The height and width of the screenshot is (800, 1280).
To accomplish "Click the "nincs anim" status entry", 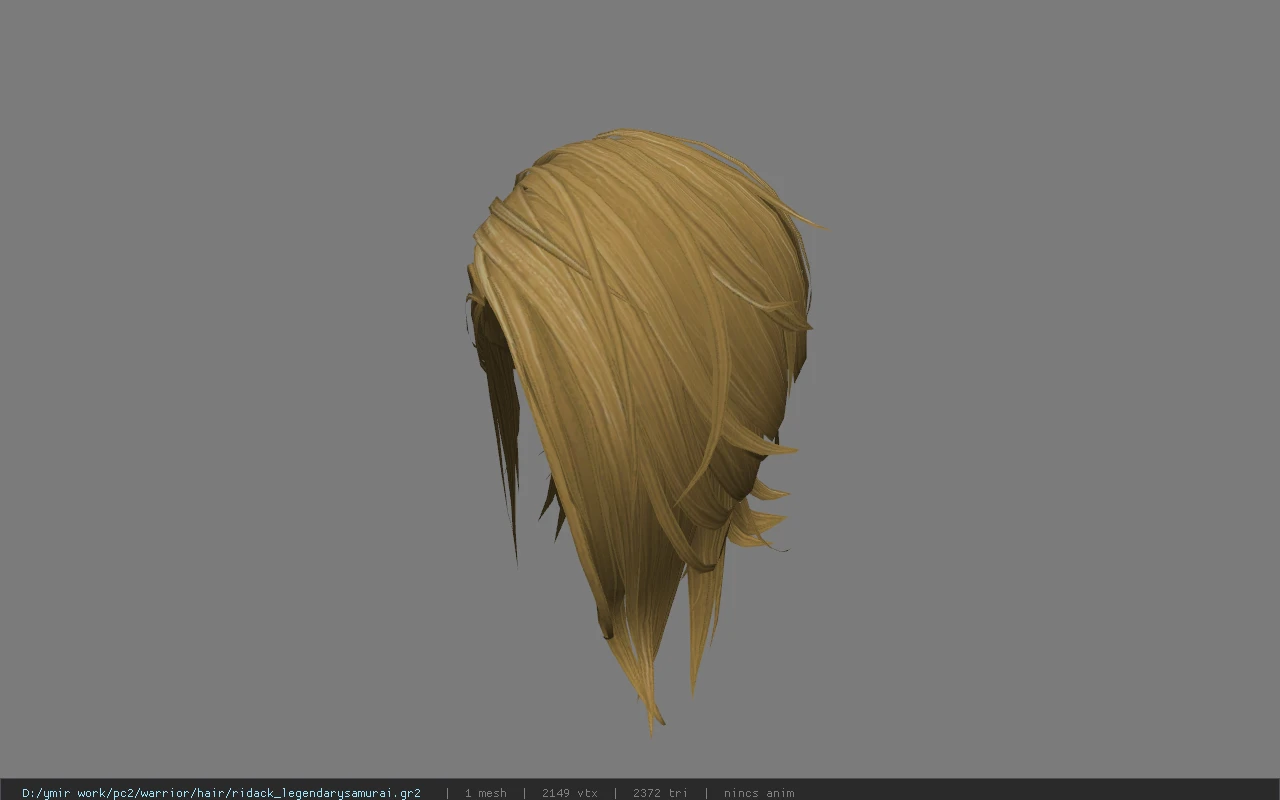I will (x=759, y=793).
